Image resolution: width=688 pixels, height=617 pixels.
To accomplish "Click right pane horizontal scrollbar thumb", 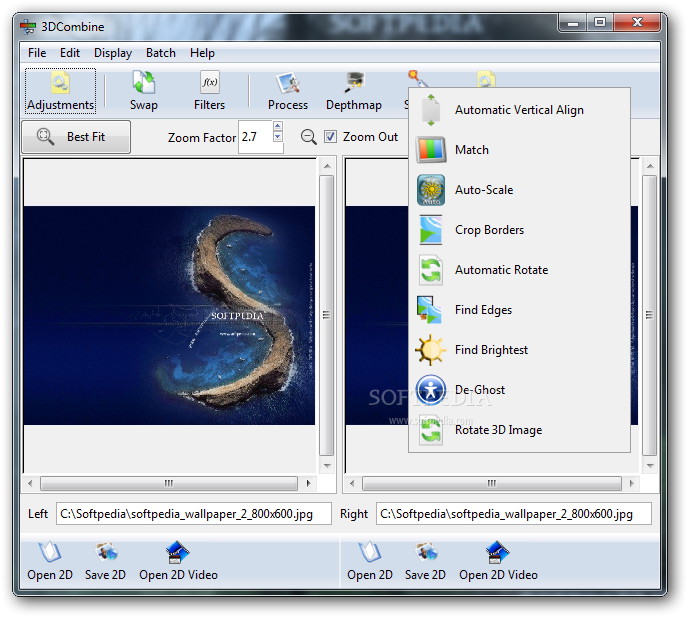I will [491, 484].
